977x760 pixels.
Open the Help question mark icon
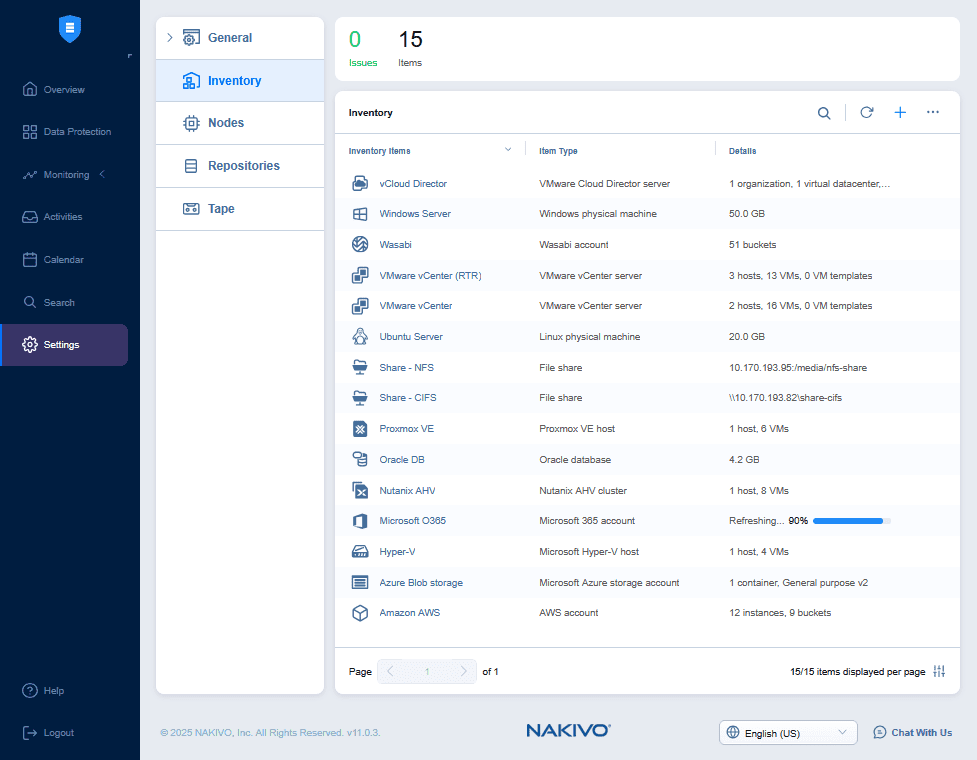(x=29, y=690)
